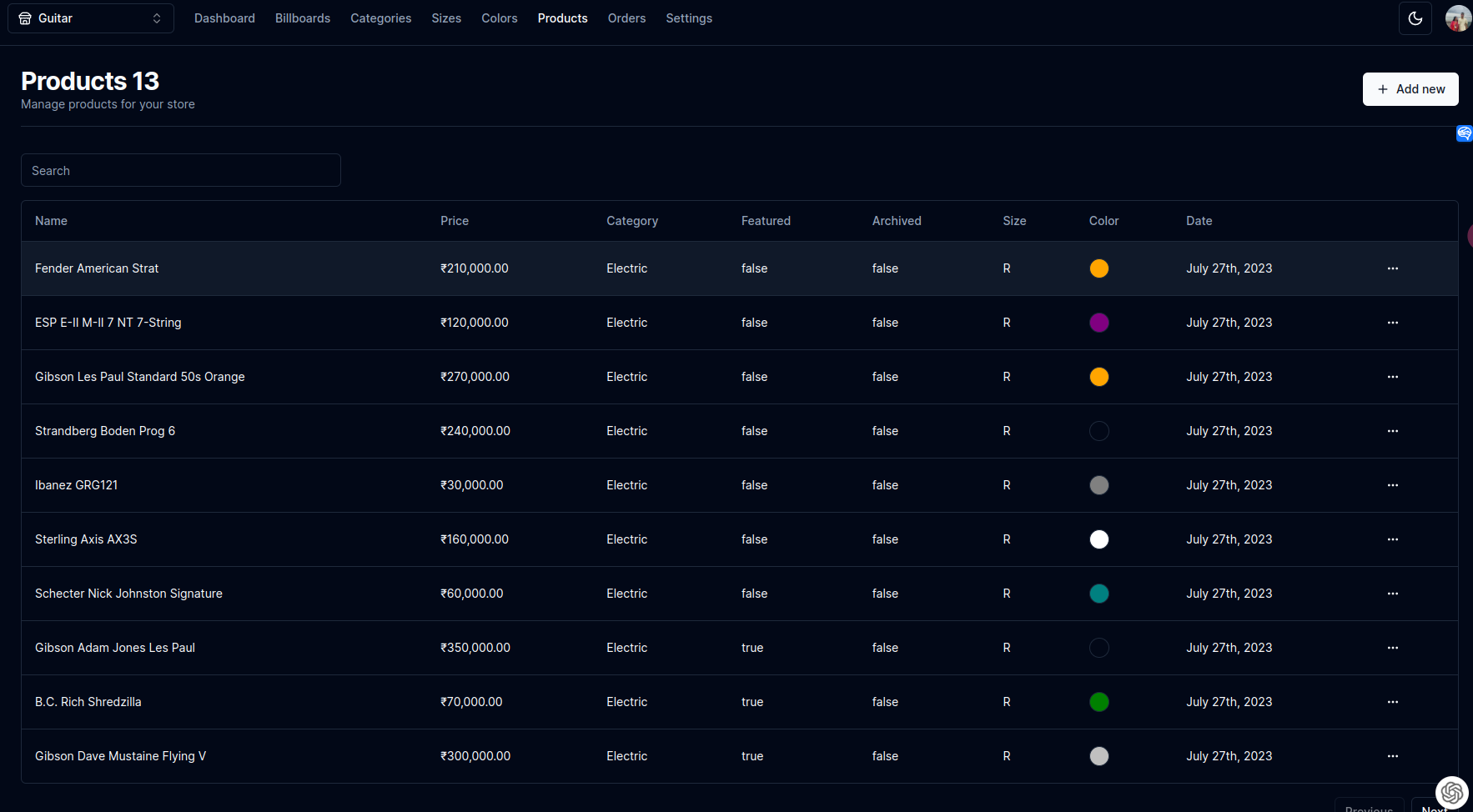
Task: Click the 'Products 13' page heading
Action: 90,81
